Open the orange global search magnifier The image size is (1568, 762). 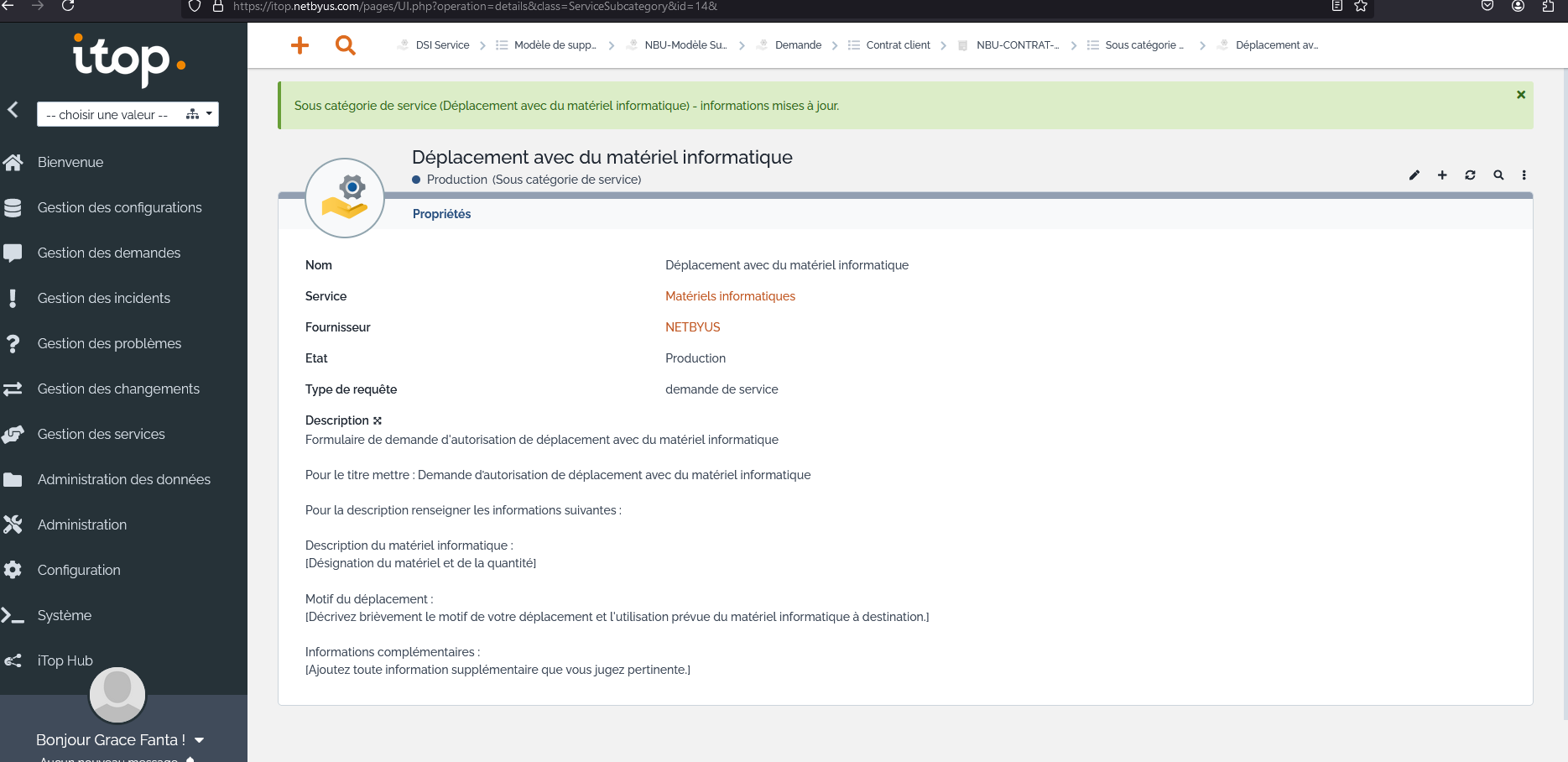pos(345,45)
